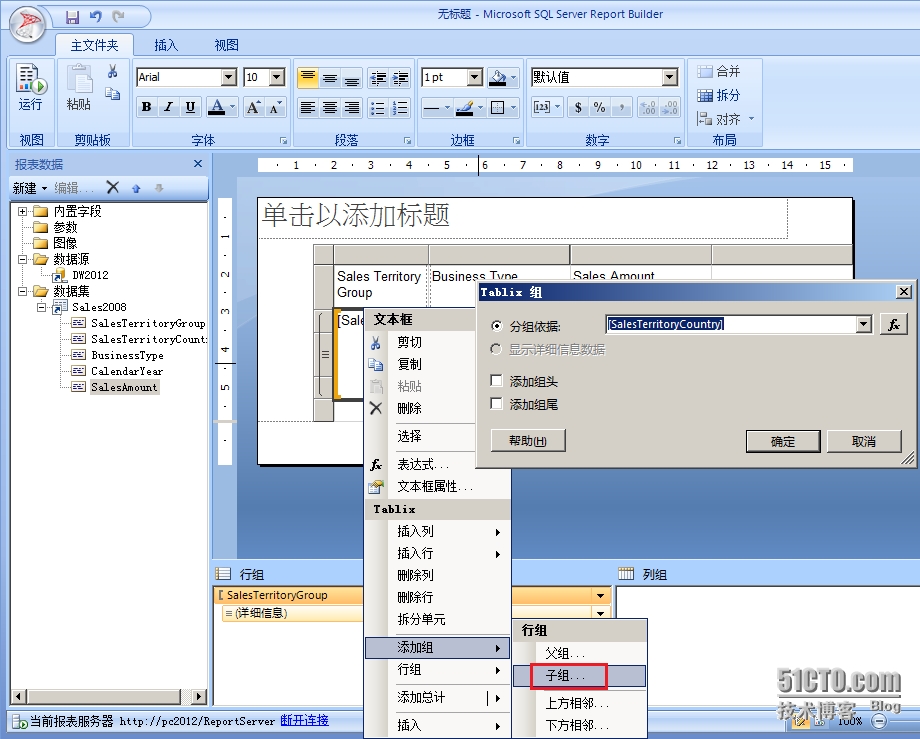Switch to the View ribbon tab
The height and width of the screenshot is (739, 920).
click(x=226, y=45)
